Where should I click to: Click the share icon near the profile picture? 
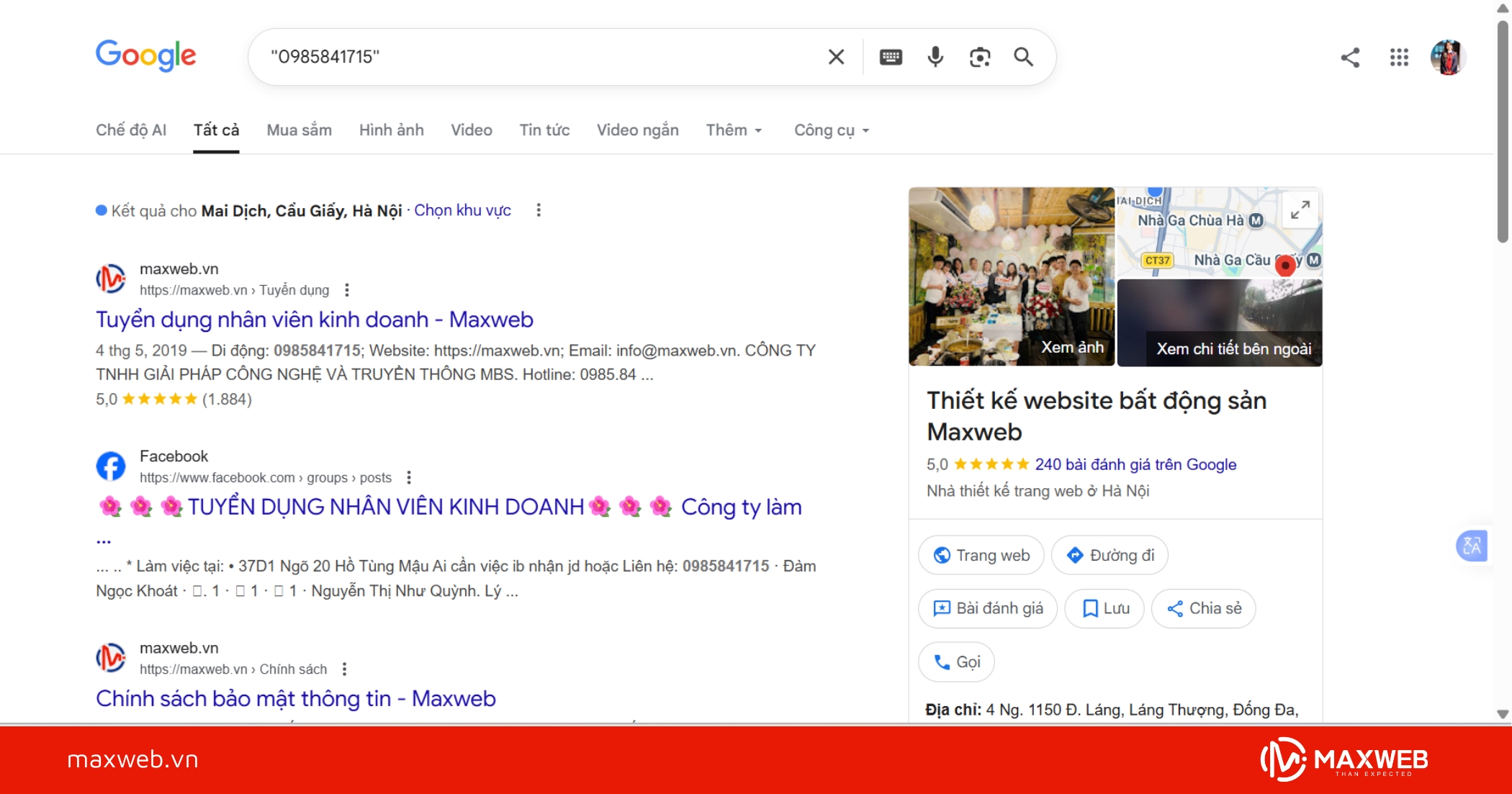[x=1350, y=58]
